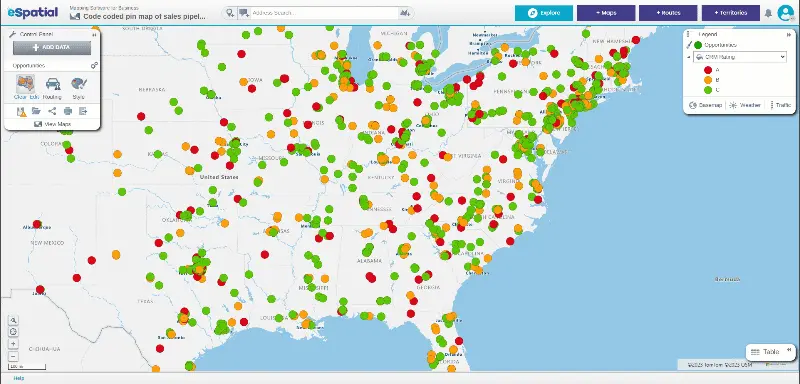Click the United States map label
Image resolution: width=800 pixels, height=384 pixels.
[219, 177]
